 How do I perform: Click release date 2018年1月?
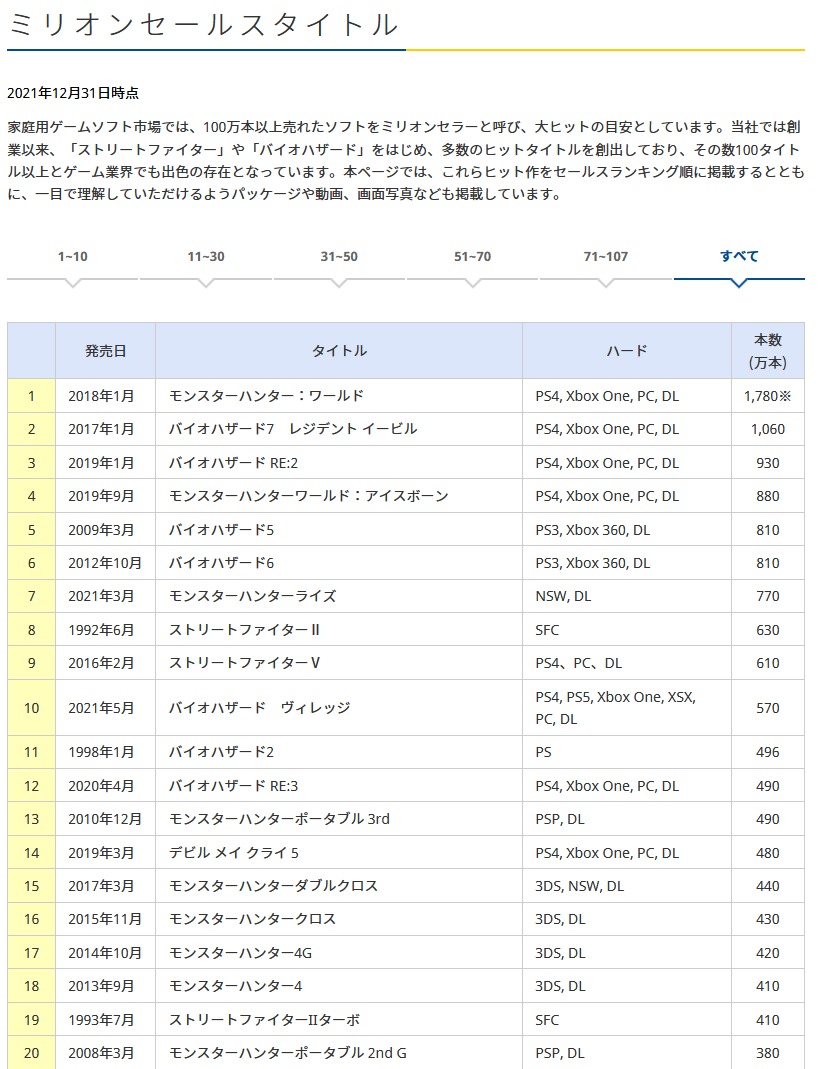click(x=101, y=396)
